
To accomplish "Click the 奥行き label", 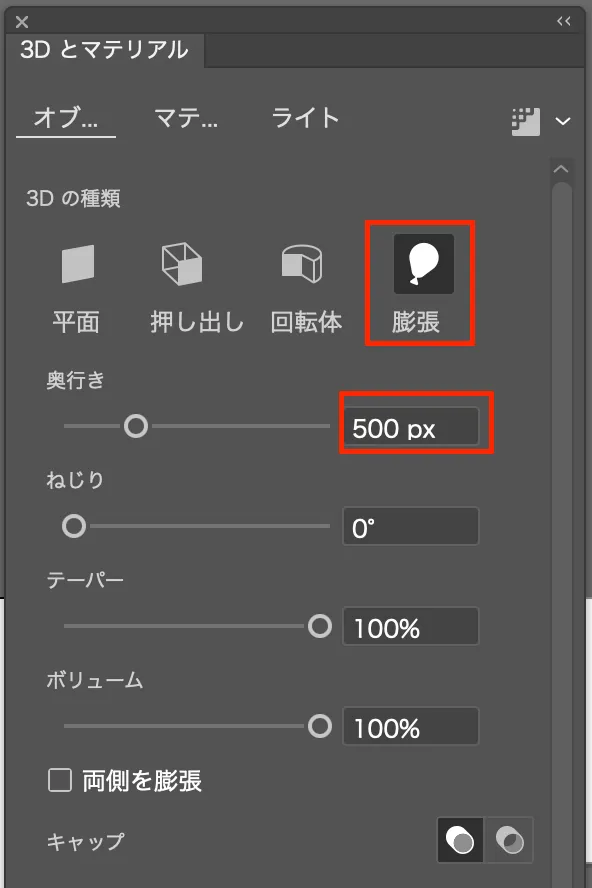I will pos(75,380).
